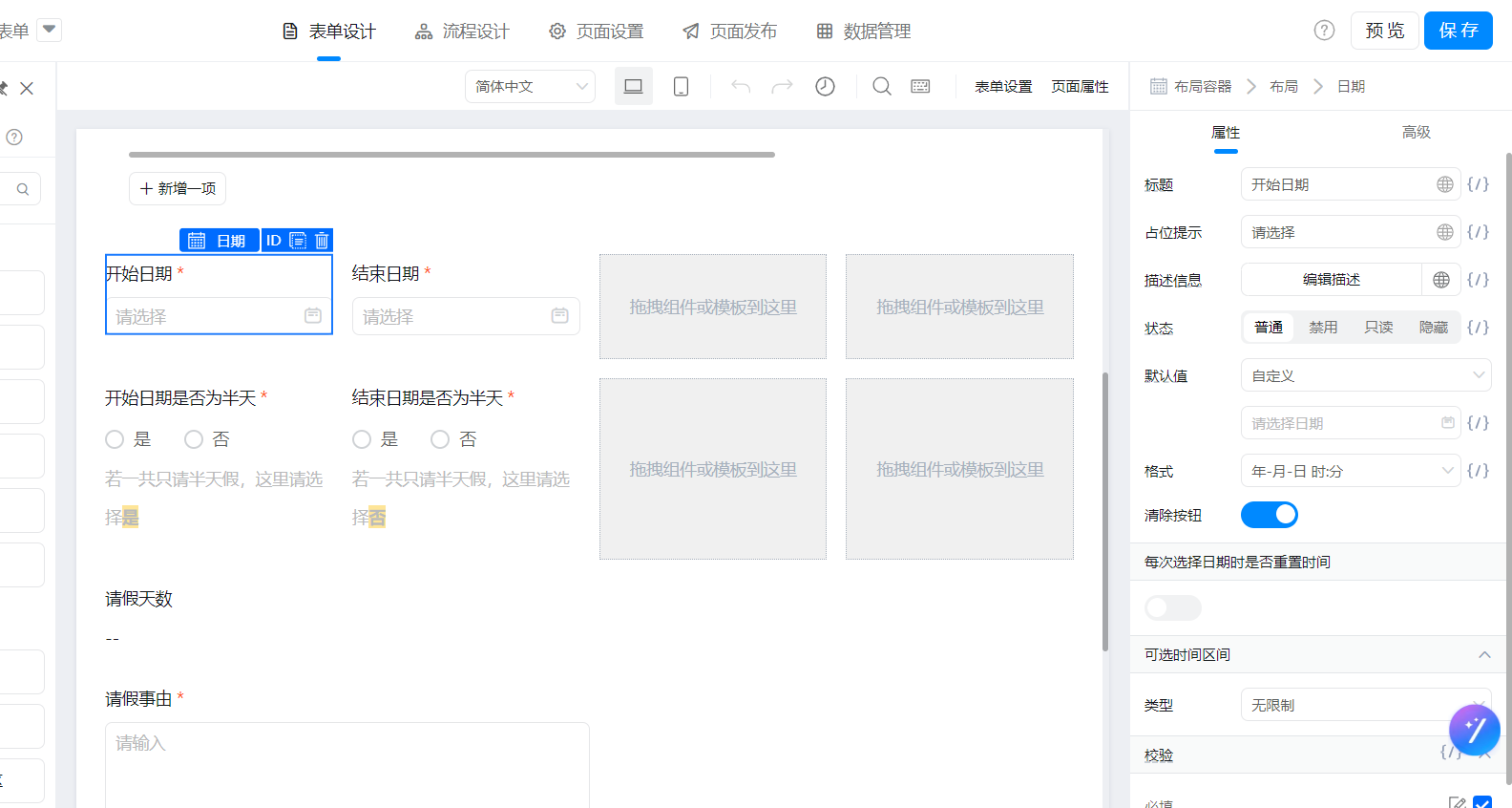The image size is (1512, 808).
Task: Bind variable for 格式 using braces icon
Action: (1478, 471)
